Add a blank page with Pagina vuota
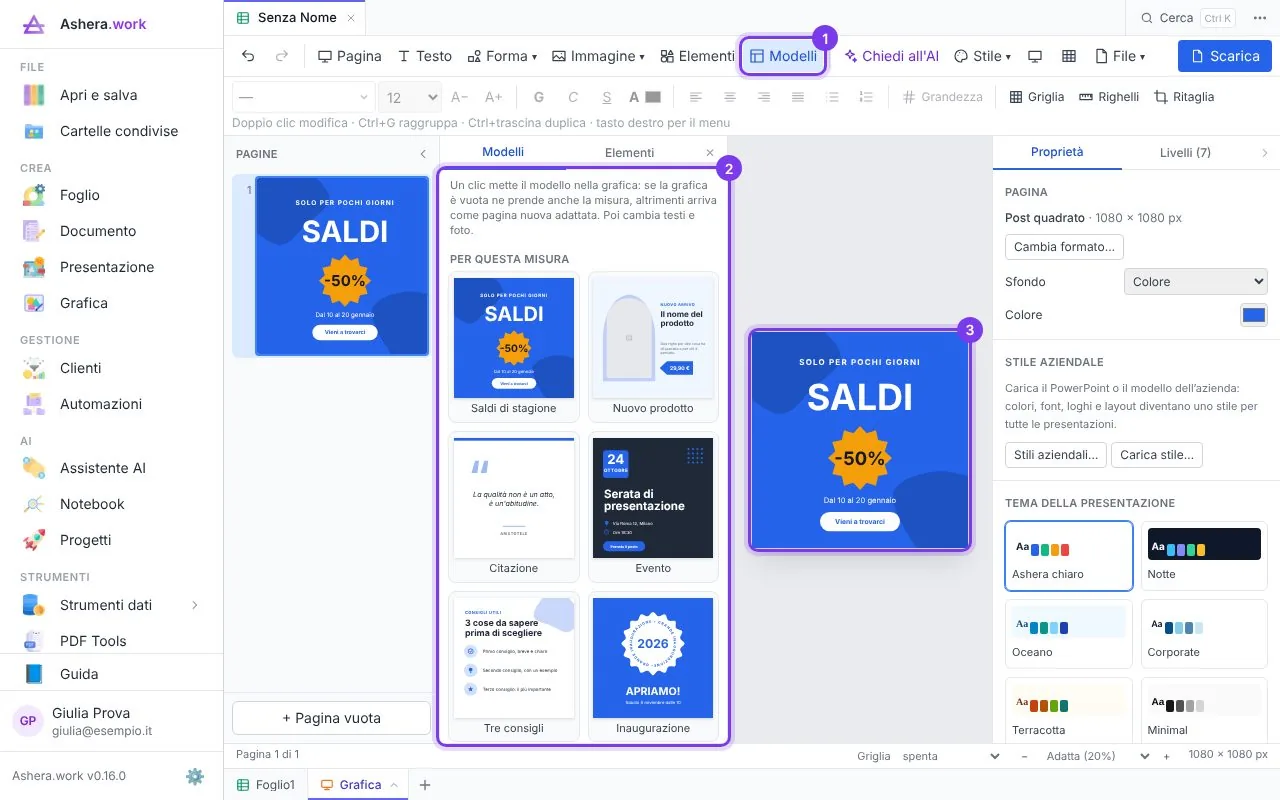 point(331,718)
